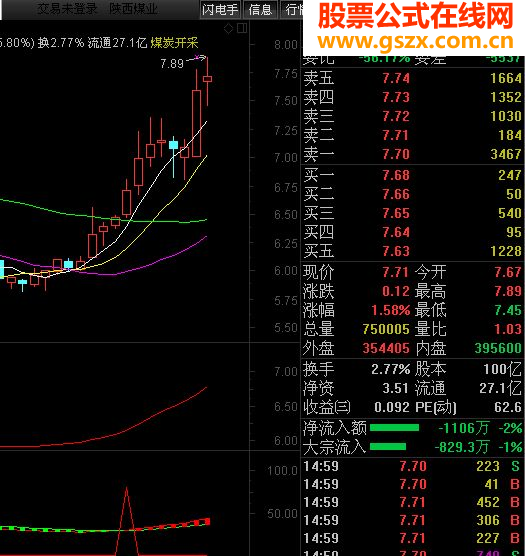Click the 买一 price 7.68
The width and height of the screenshot is (525, 556).
click(396, 175)
